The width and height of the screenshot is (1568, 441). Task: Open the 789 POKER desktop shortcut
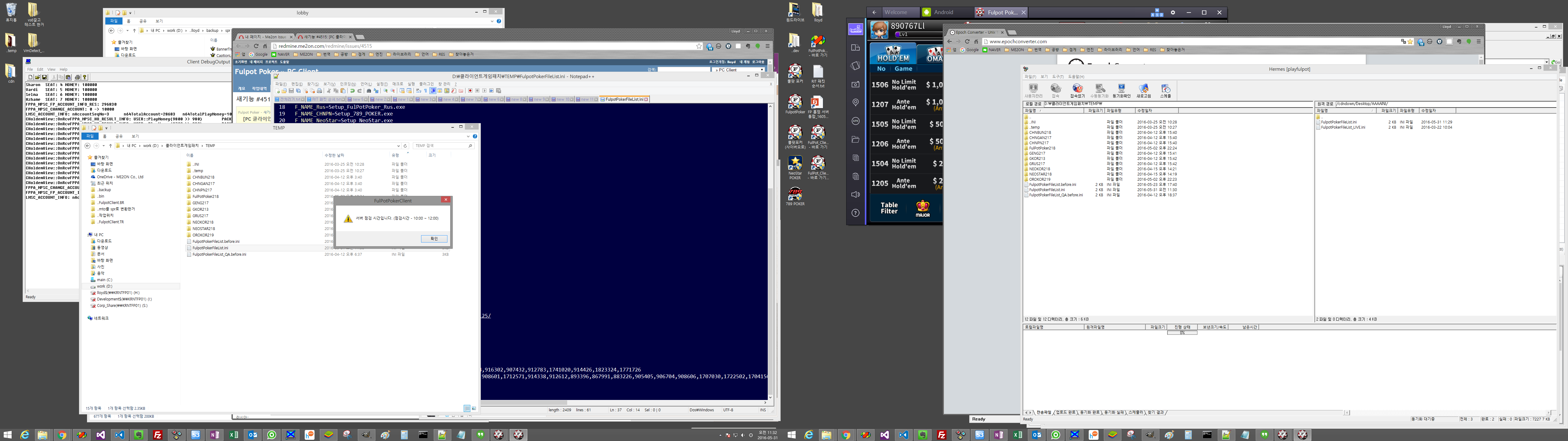click(795, 197)
